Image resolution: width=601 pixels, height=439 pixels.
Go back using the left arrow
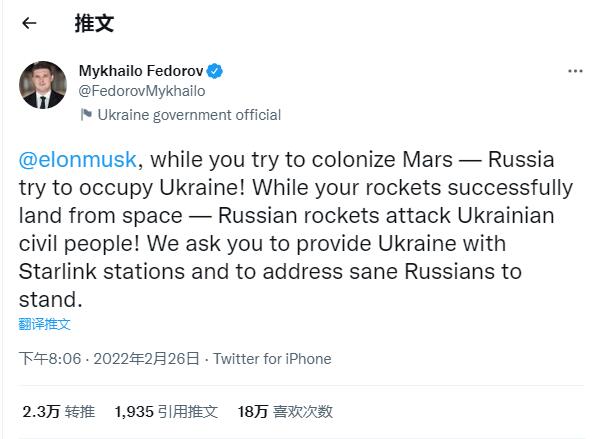(29, 23)
